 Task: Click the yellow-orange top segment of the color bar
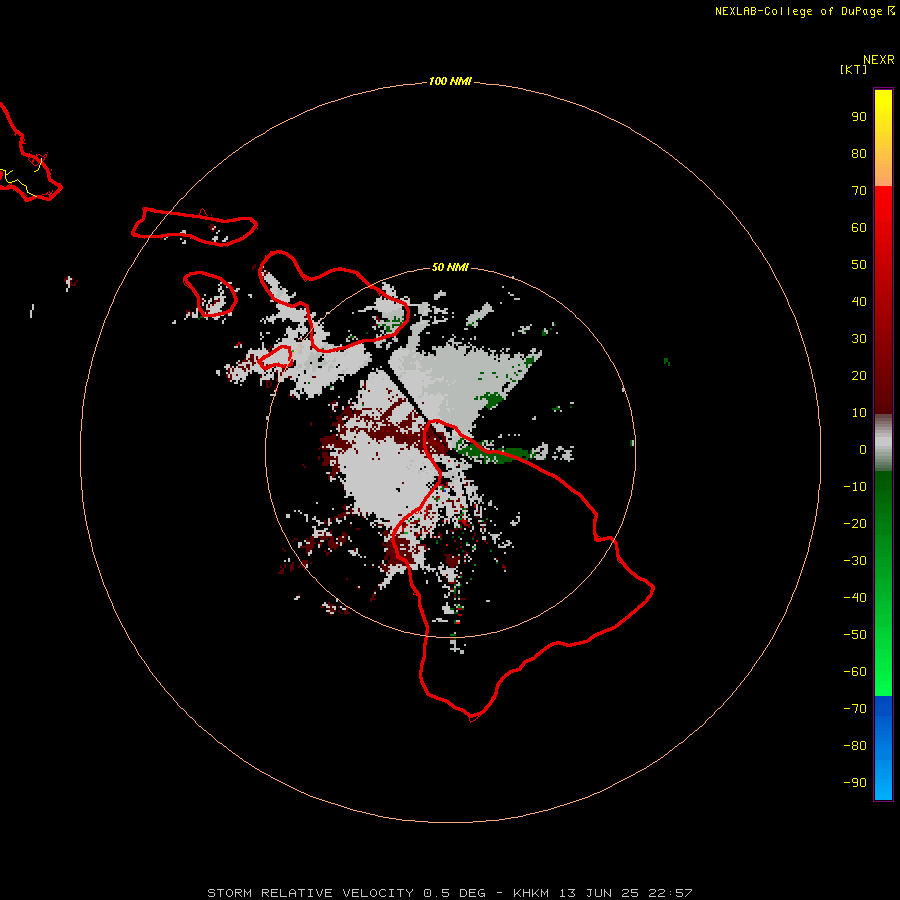(x=883, y=138)
